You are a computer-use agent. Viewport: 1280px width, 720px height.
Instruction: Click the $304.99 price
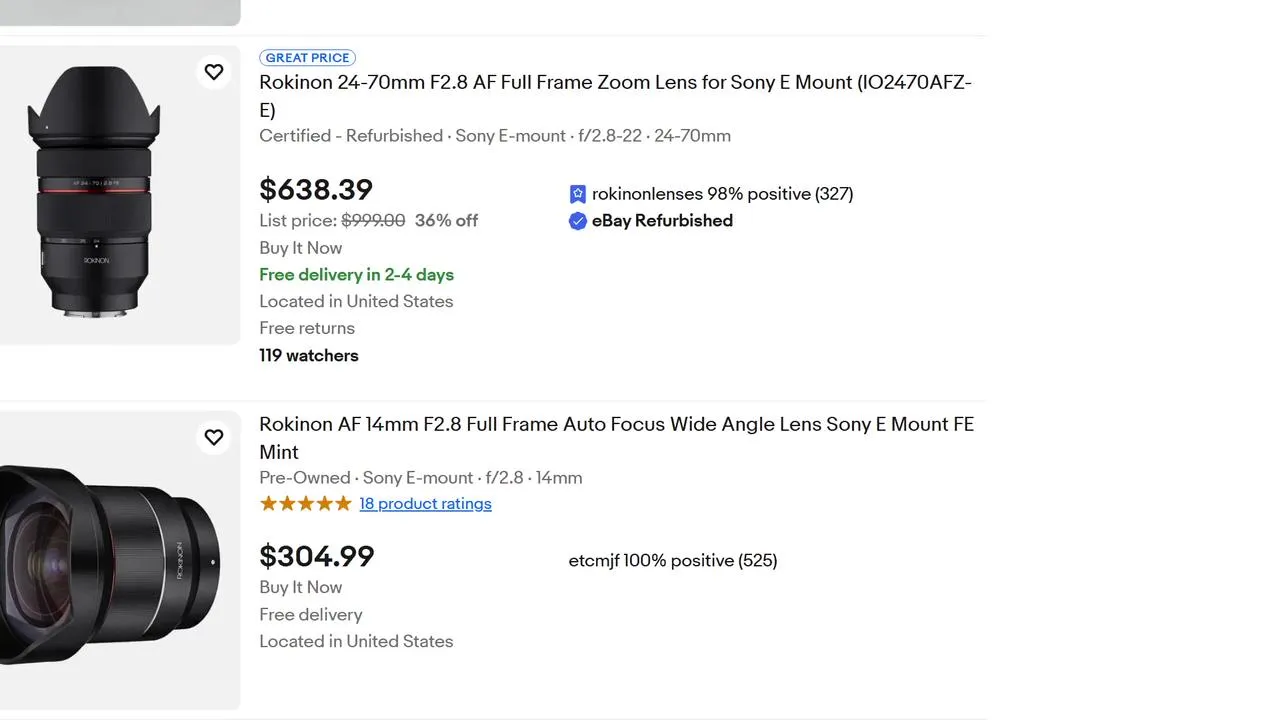click(x=317, y=556)
